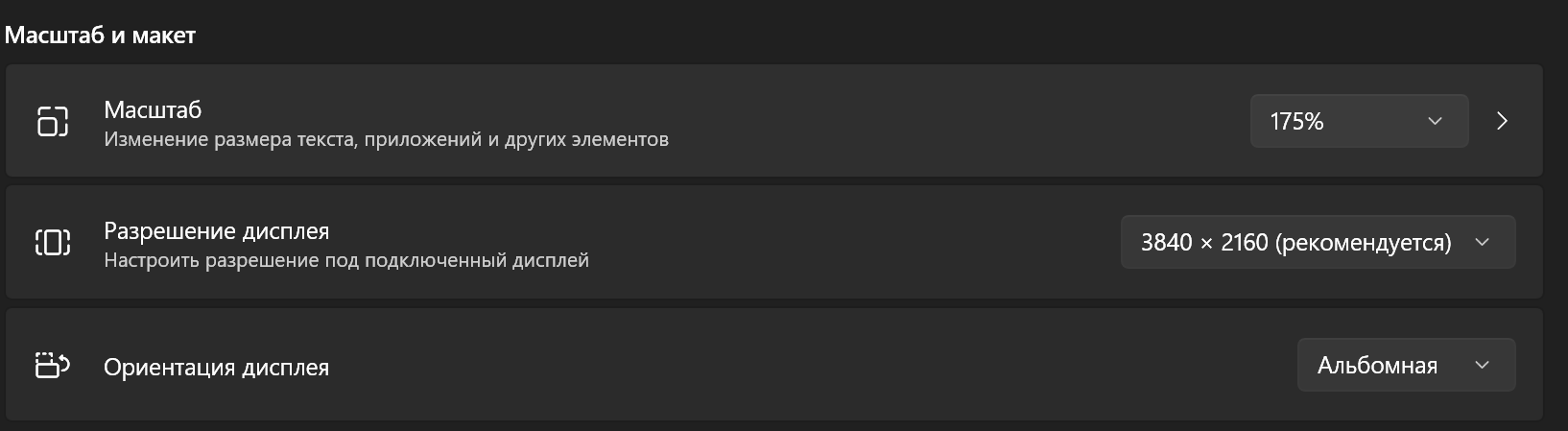Click the Display orientation row icon
Image resolution: width=1568 pixels, height=431 pixels.
(x=53, y=365)
